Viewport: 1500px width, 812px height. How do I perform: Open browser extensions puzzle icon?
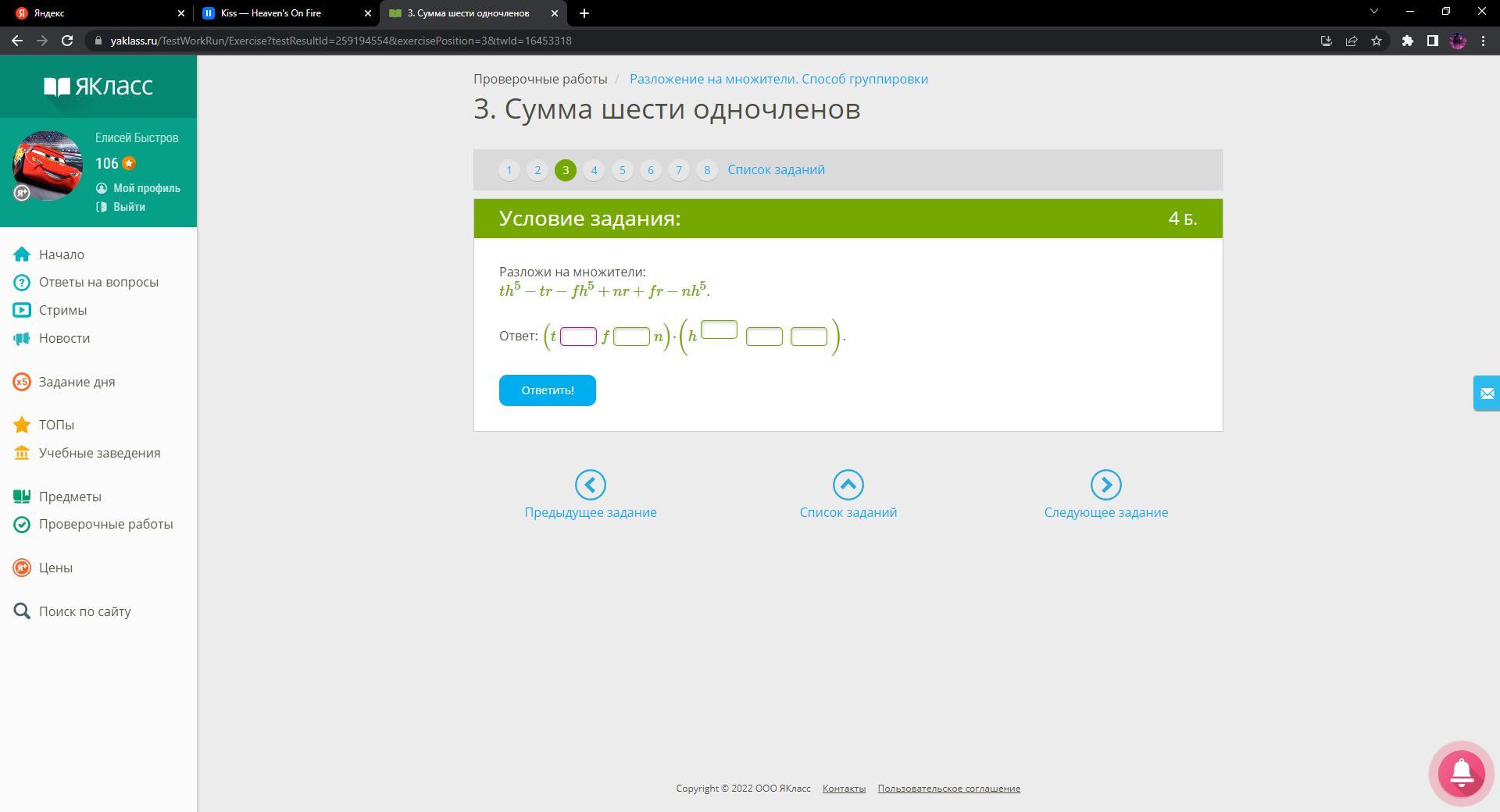(x=1408, y=41)
